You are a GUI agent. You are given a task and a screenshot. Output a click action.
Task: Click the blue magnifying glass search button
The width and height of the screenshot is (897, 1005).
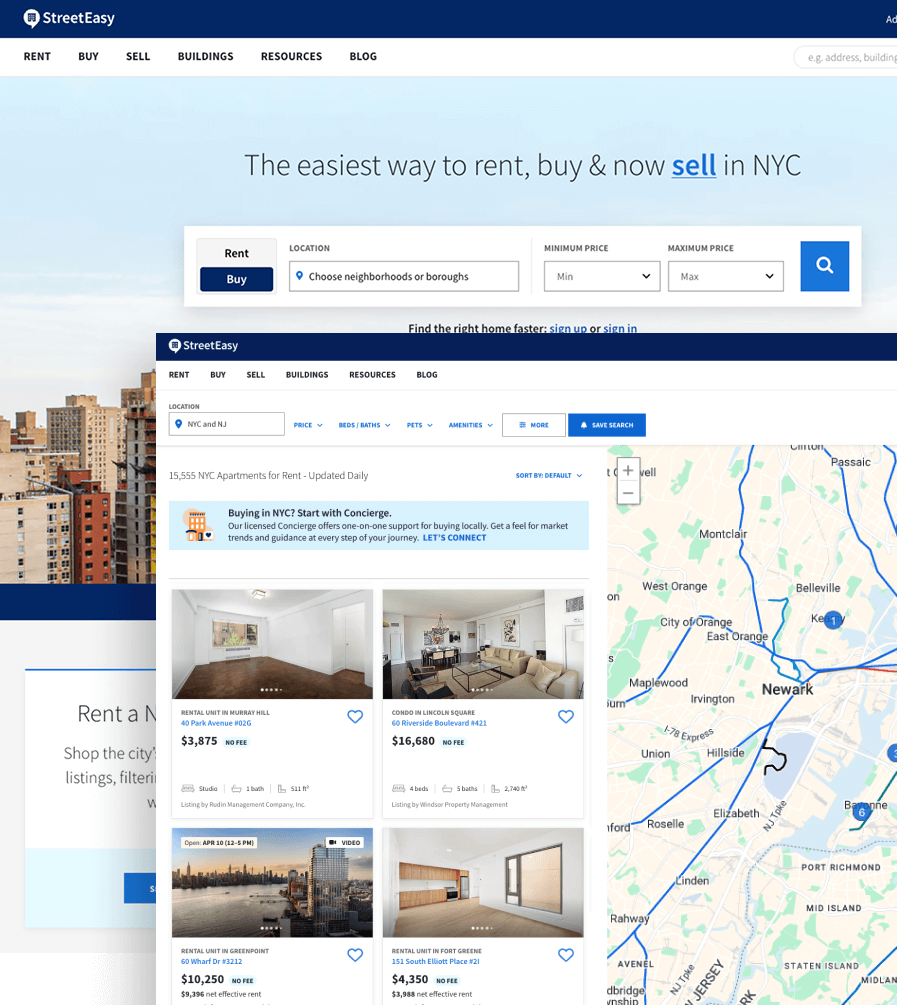[x=824, y=266]
